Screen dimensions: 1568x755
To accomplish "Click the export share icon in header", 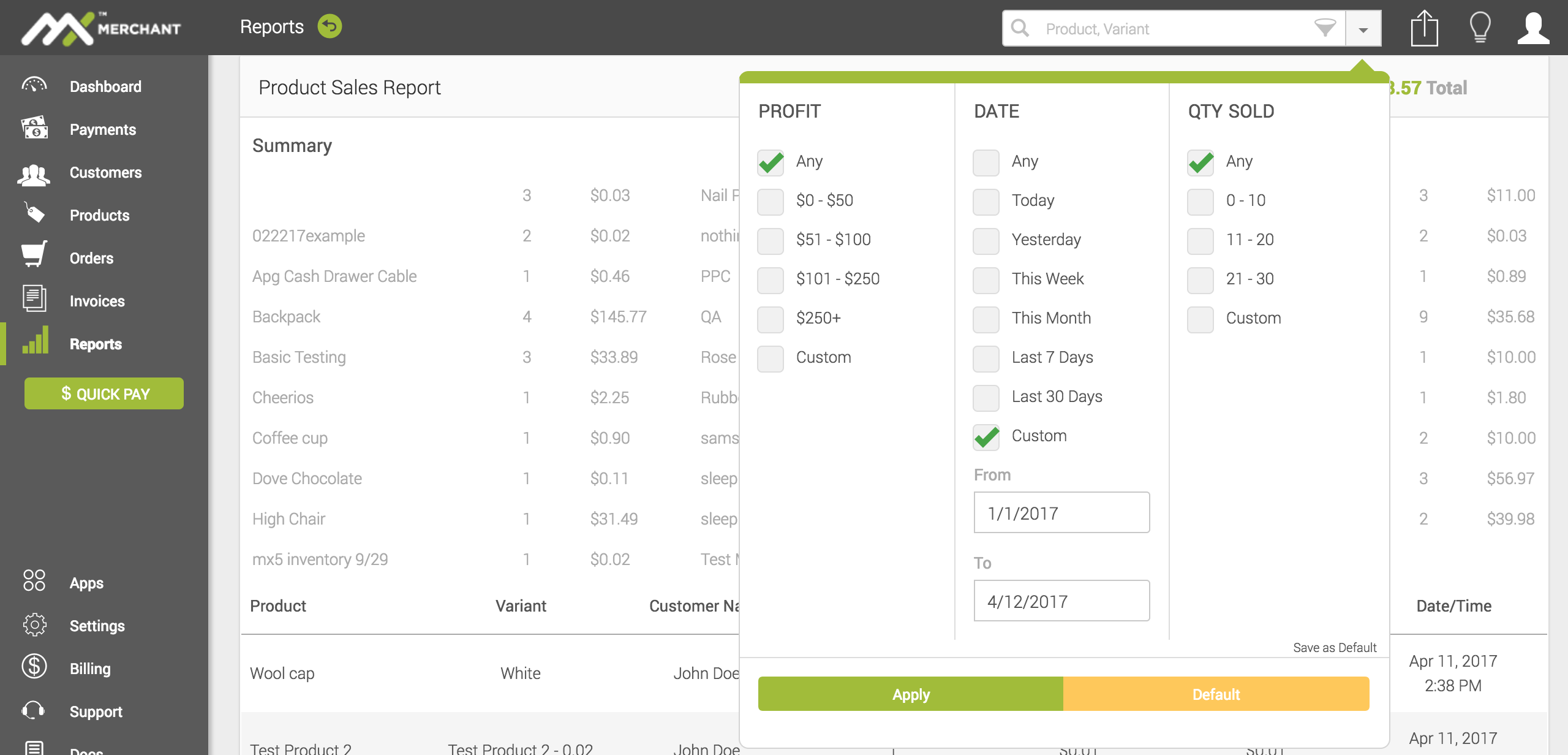I will [1424, 28].
